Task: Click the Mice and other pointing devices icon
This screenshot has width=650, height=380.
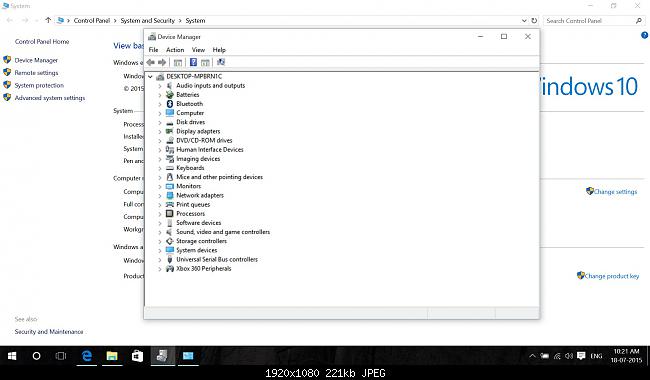Action: pyautogui.click(x=170, y=177)
